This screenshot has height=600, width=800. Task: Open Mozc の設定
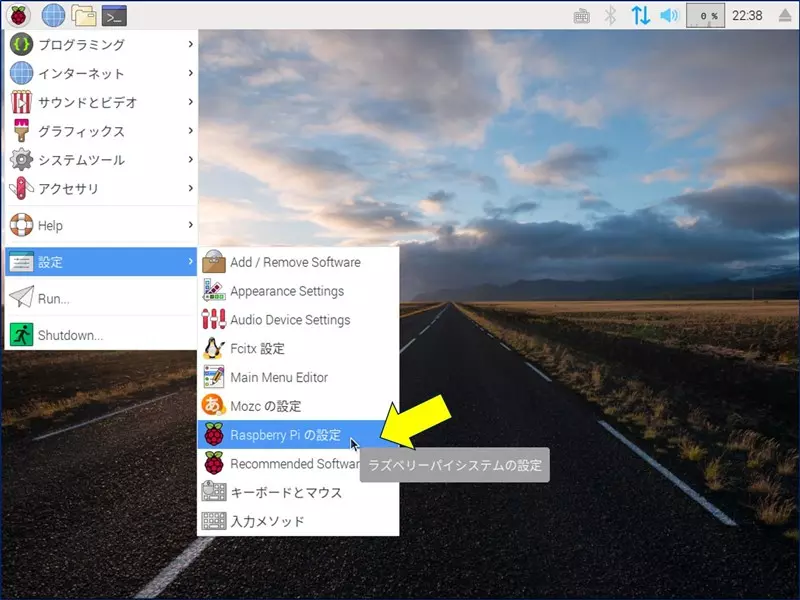pyautogui.click(x=298, y=406)
